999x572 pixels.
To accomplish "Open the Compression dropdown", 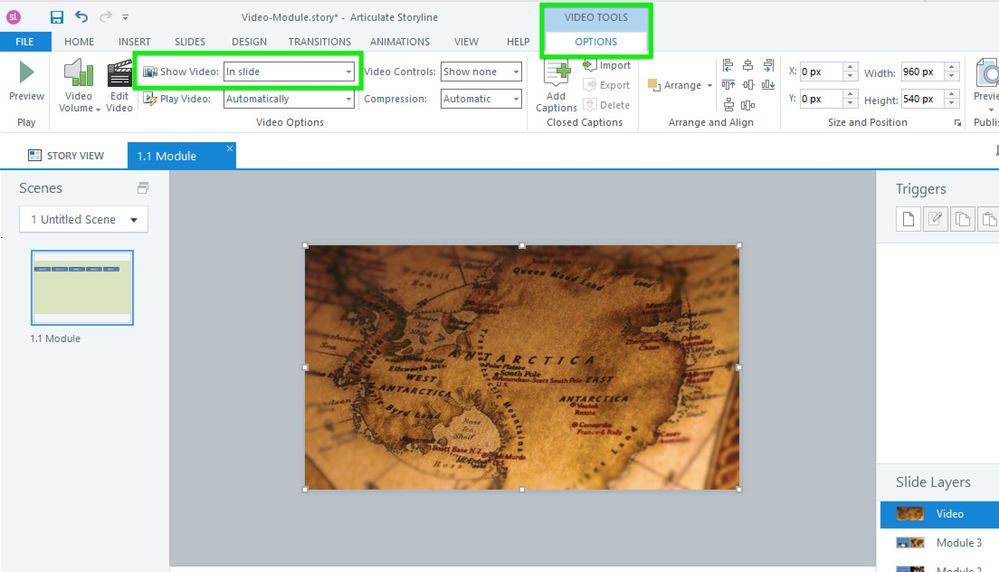I will click(481, 99).
